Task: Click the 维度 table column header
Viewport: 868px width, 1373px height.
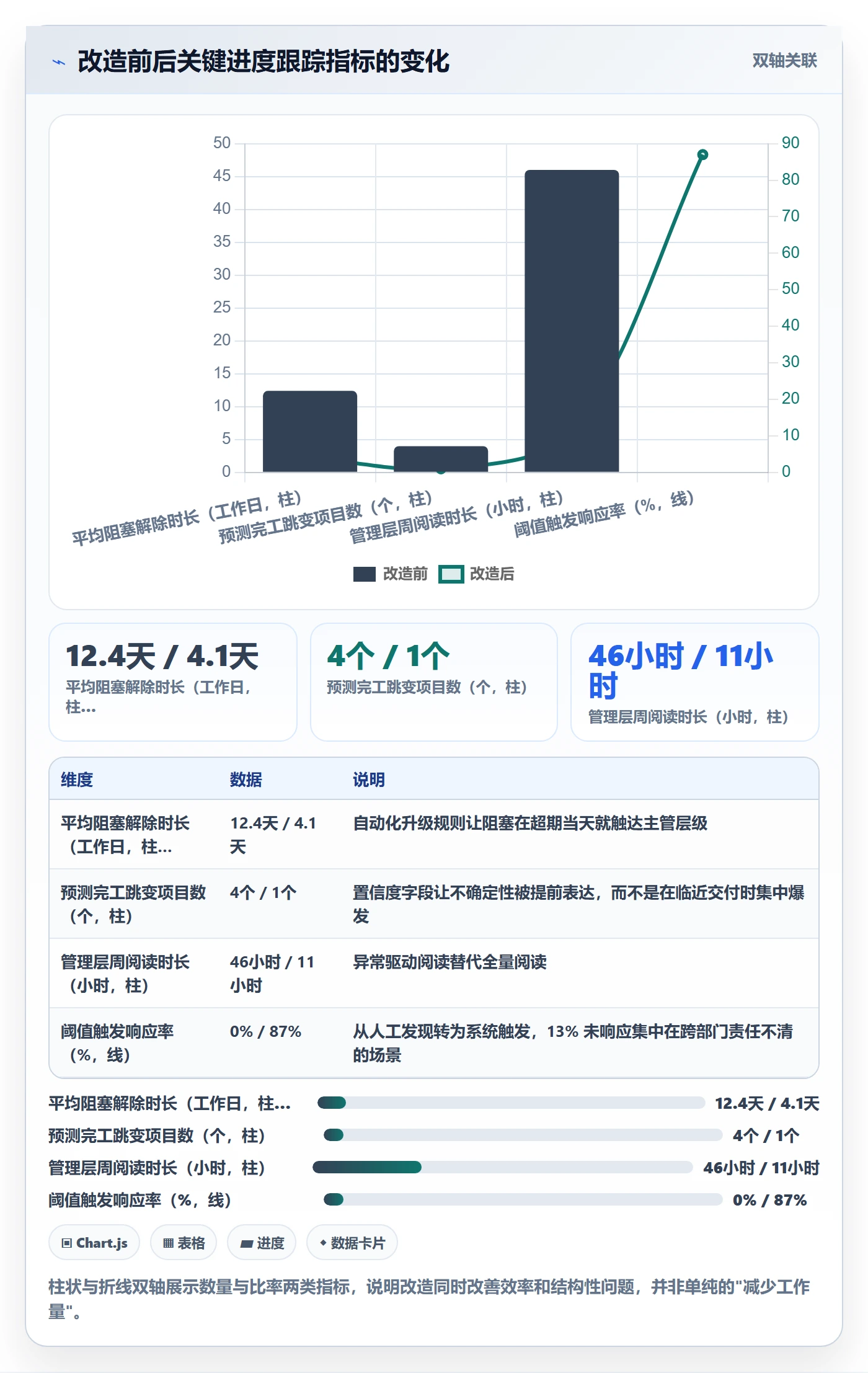Action: click(77, 780)
